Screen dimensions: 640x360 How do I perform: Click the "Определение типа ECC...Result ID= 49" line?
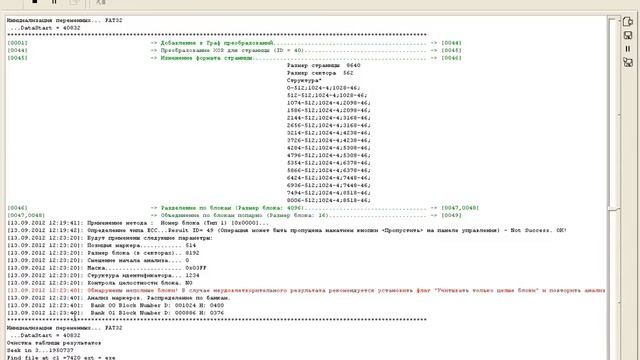[287, 230]
